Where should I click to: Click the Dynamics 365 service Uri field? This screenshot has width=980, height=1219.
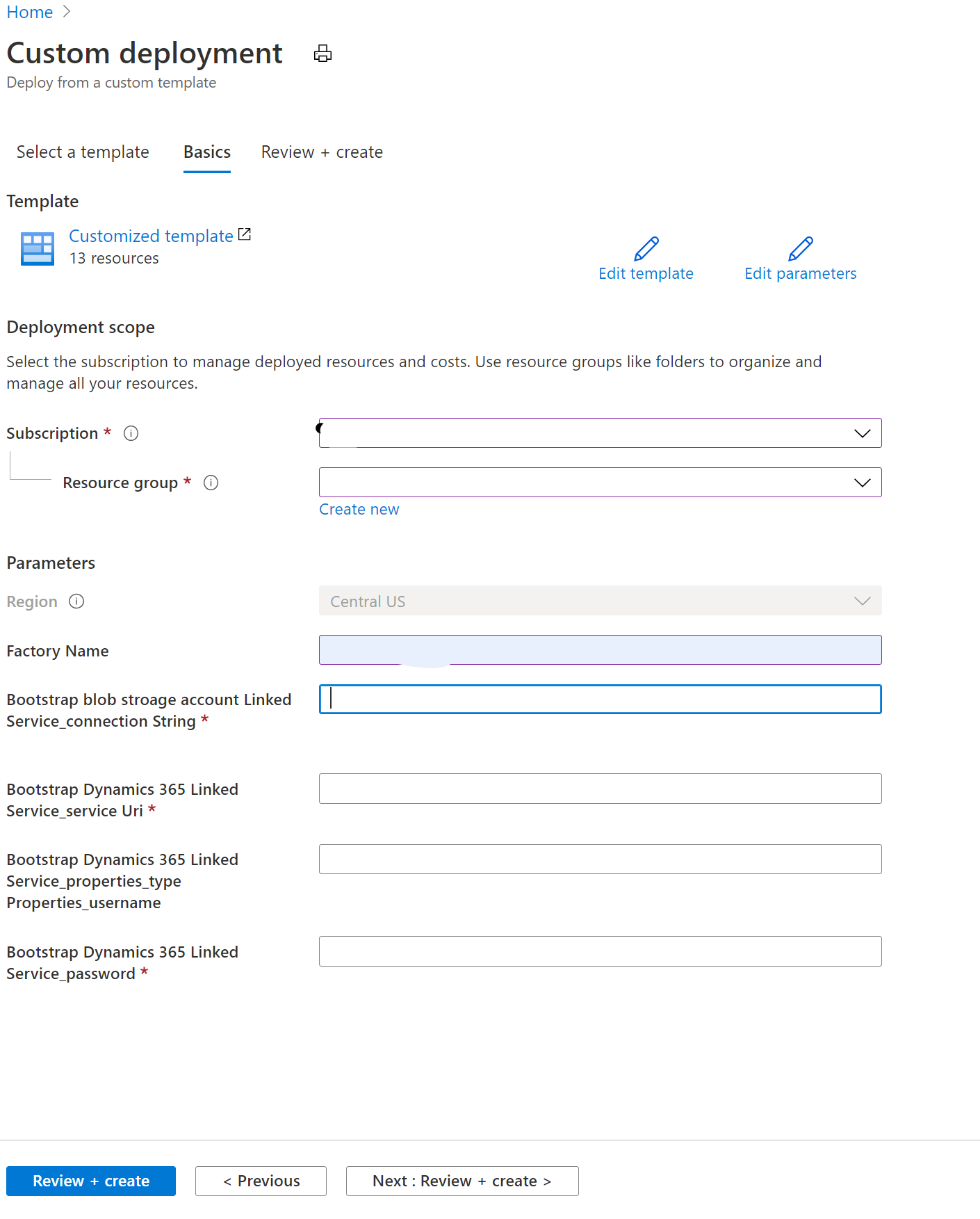pos(601,789)
